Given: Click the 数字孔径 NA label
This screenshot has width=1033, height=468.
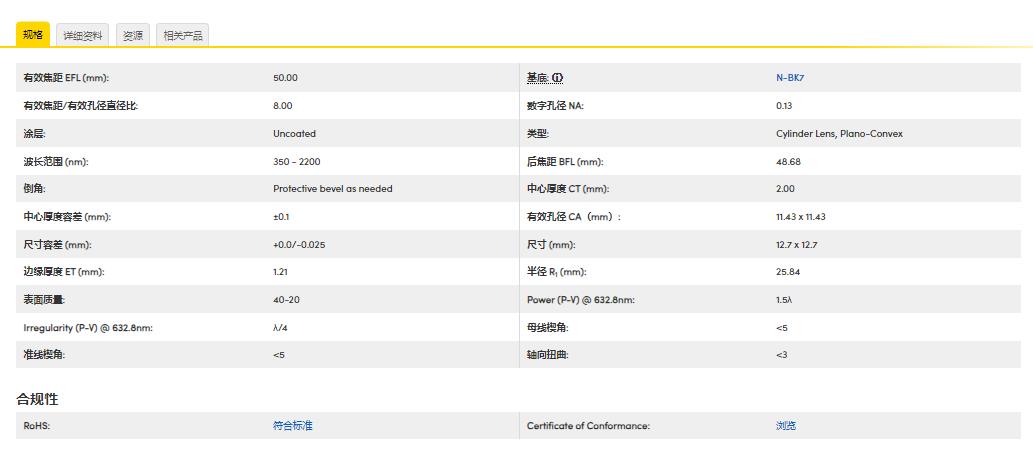Looking at the screenshot, I should 555,105.
